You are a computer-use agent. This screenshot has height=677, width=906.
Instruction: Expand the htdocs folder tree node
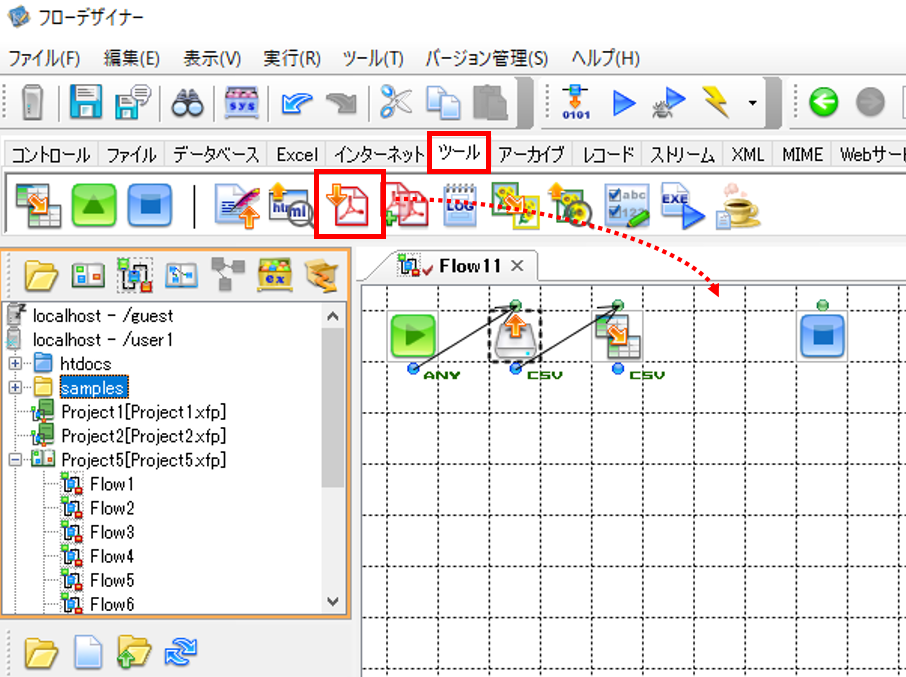(15, 363)
